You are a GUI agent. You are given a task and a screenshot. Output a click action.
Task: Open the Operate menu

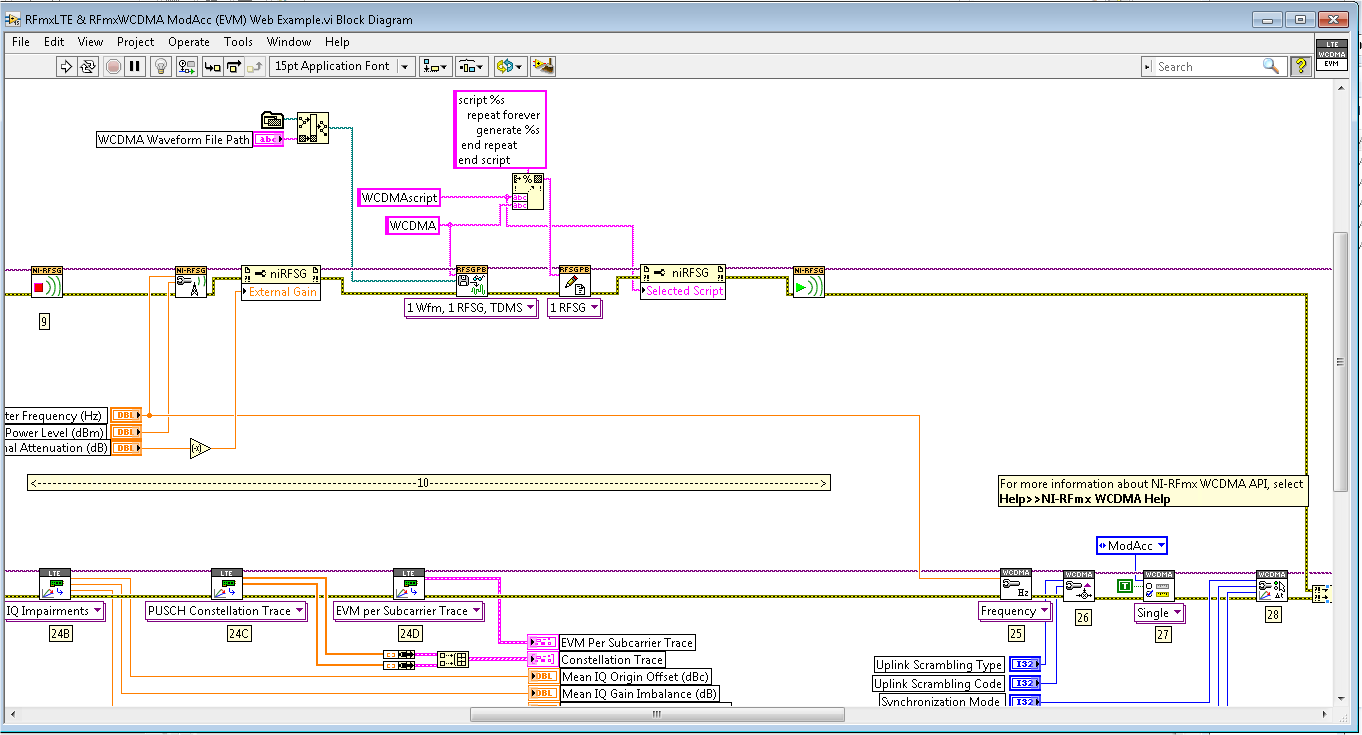[189, 42]
